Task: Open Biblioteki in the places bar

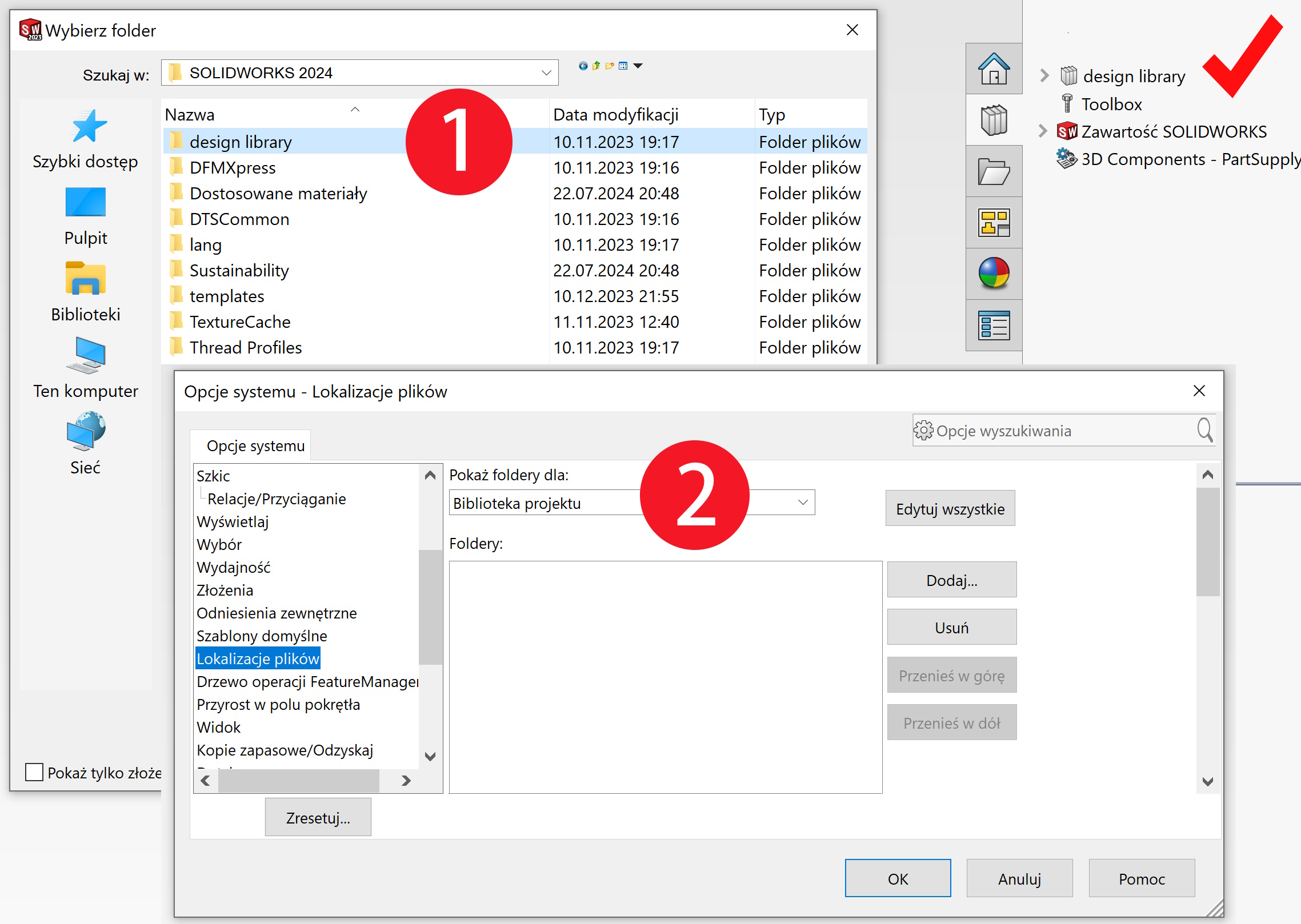Action: click(x=85, y=292)
